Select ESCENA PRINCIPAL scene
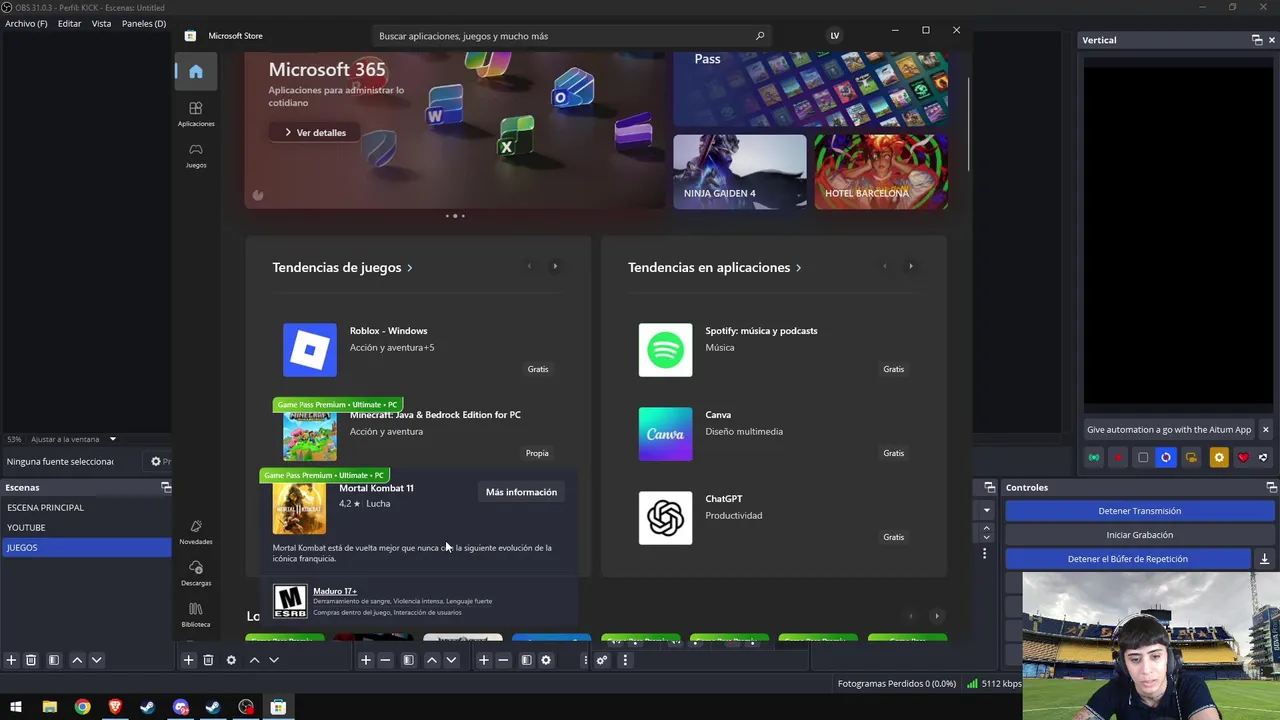The width and height of the screenshot is (1280, 720). tap(86, 507)
